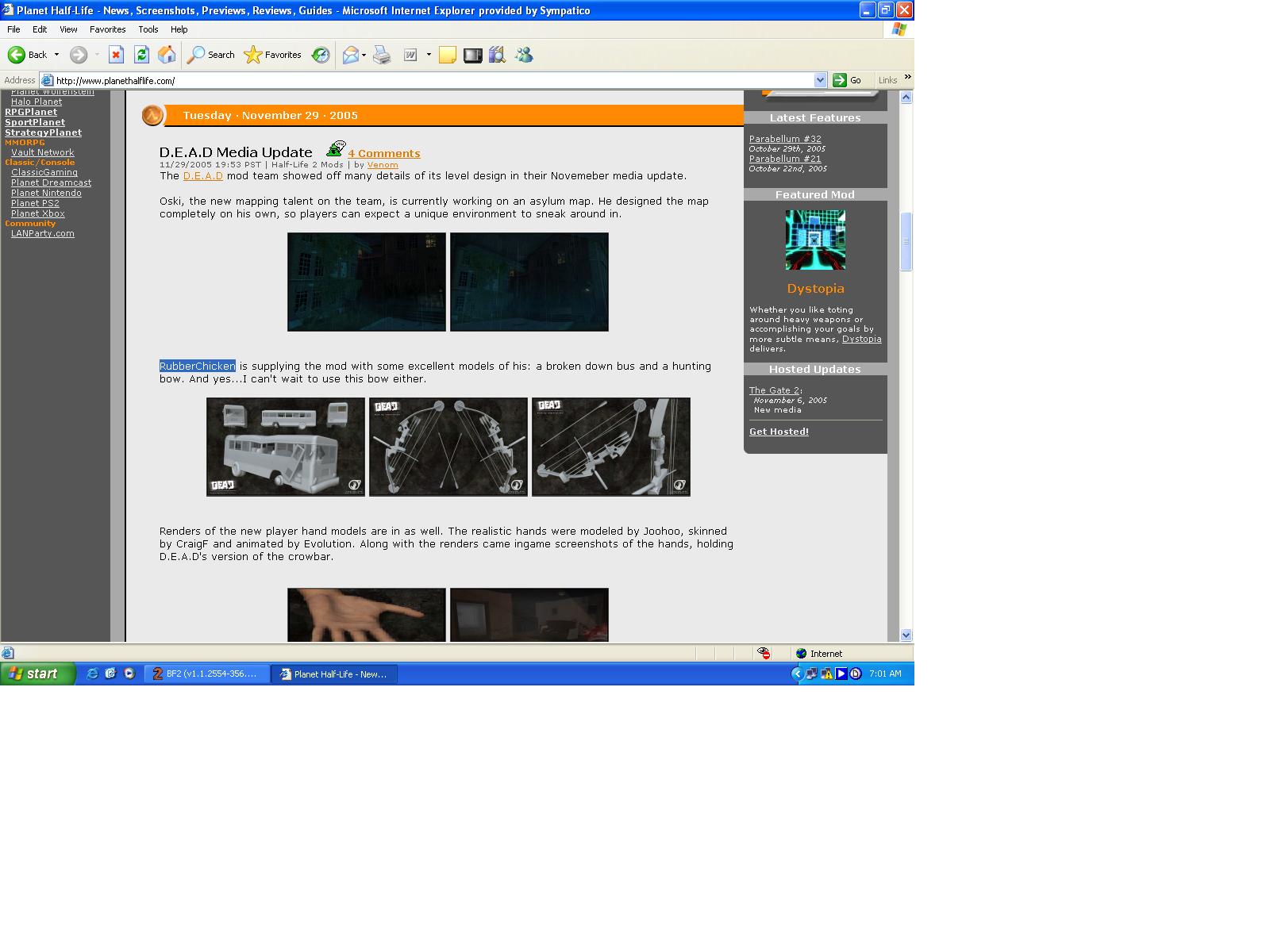This screenshot has height=952, width=1270.
Task: Expand hidden tray icons arrow
Action: click(x=797, y=674)
